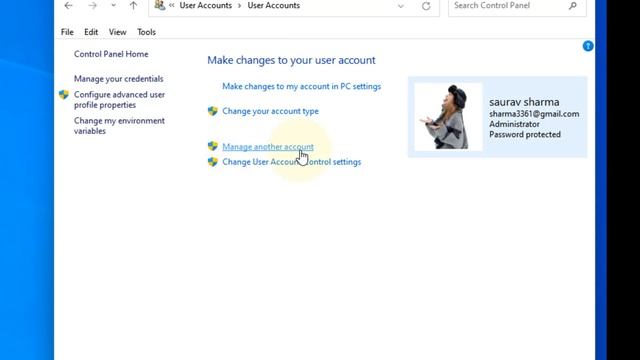Go up one level with Up arrow
Screen dimensions: 640x360
tap(133, 6)
